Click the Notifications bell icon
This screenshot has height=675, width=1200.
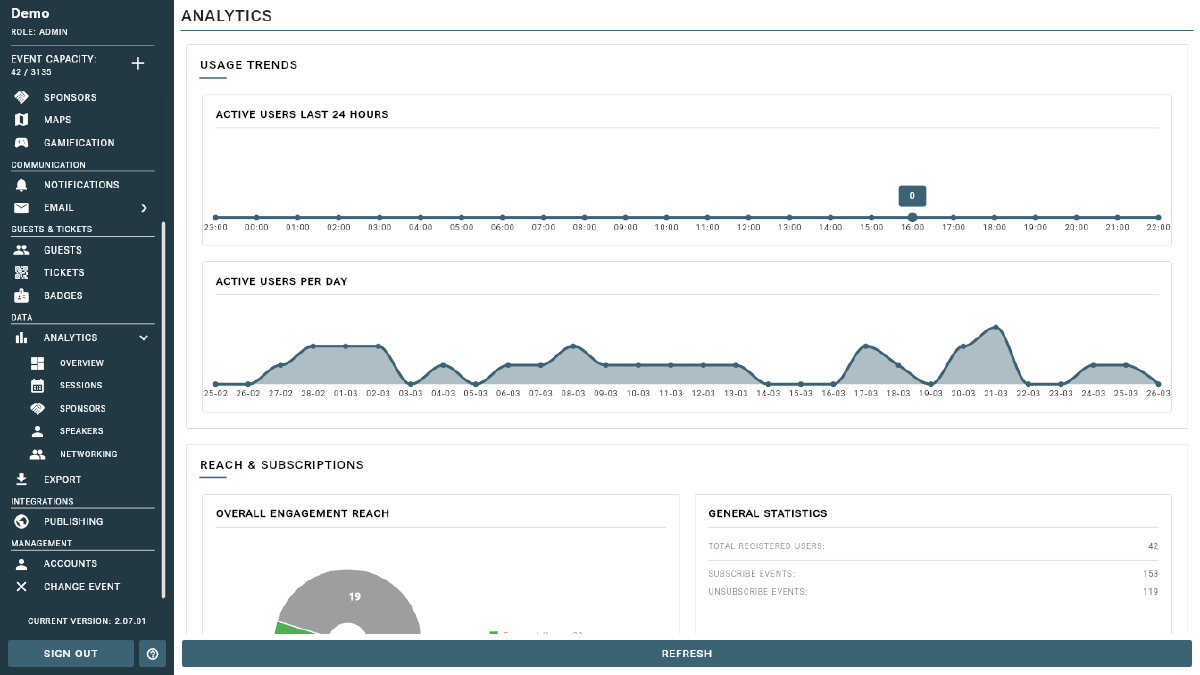pyautogui.click(x=22, y=184)
